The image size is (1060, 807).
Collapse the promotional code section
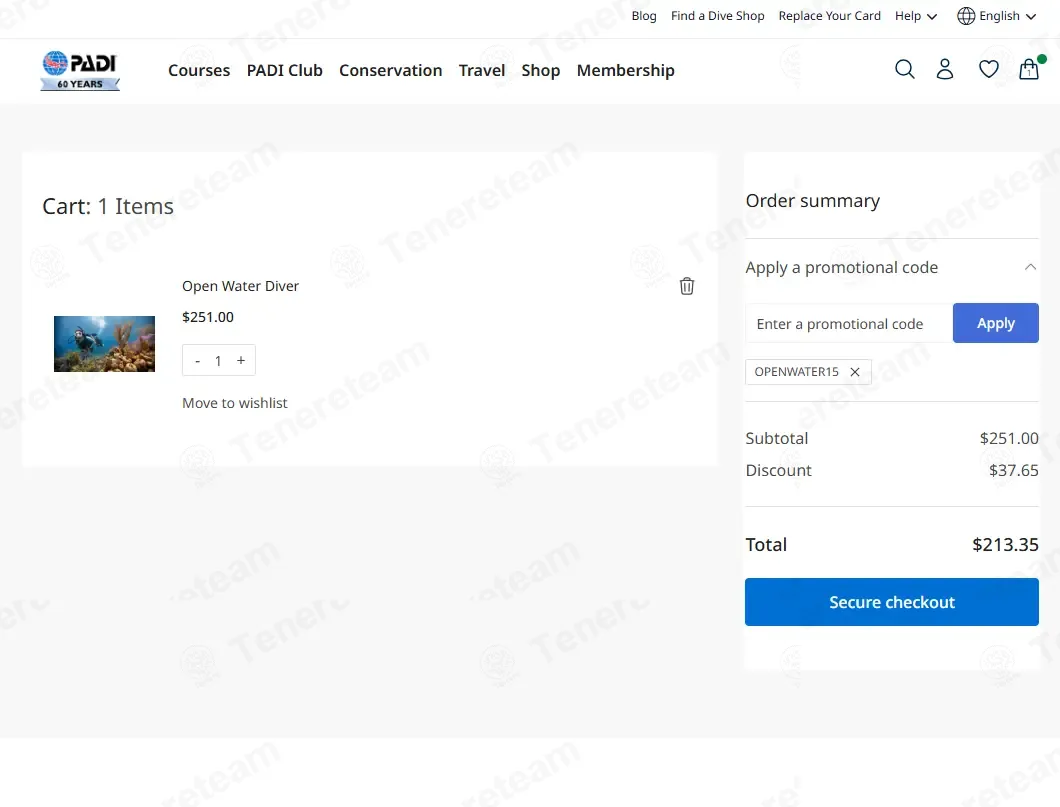click(x=1030, y=267)
